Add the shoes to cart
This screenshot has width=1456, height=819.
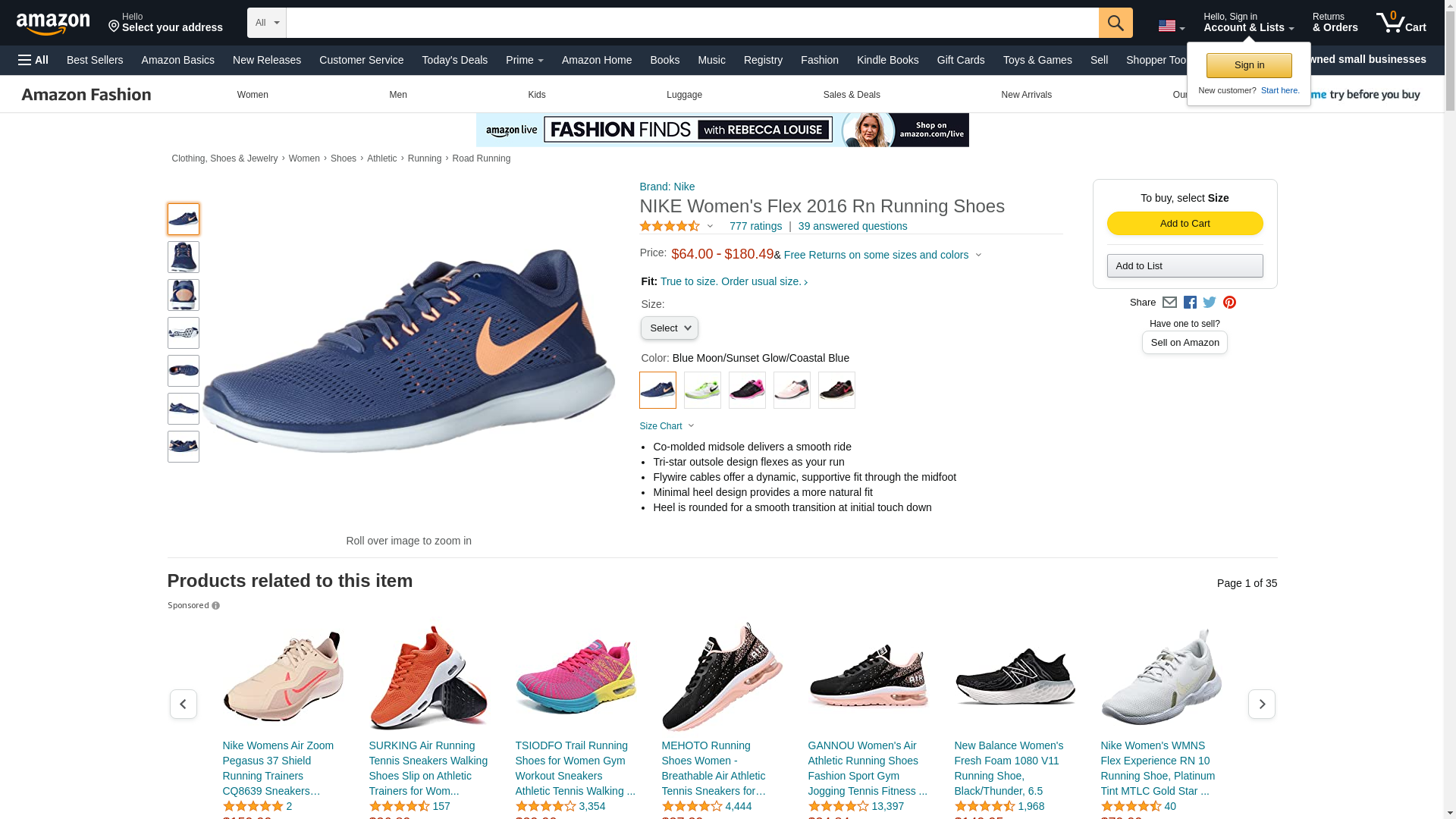pos(1185,224)
